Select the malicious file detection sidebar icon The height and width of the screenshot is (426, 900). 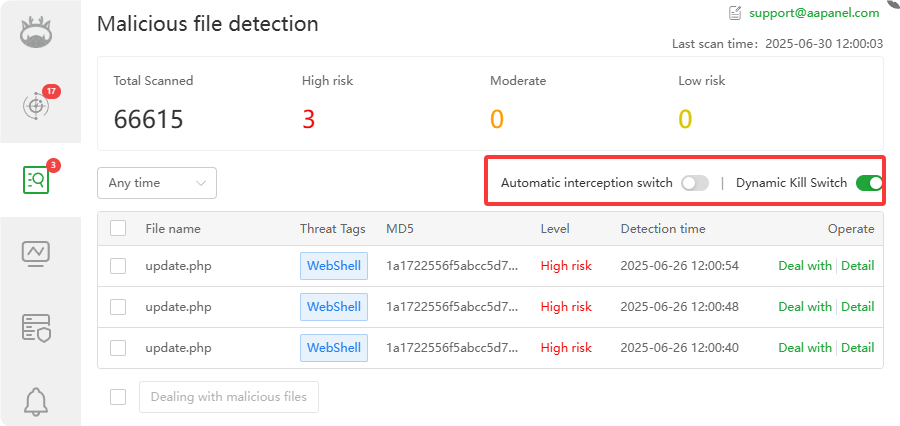pyautogui.click(x=38, y=180)
